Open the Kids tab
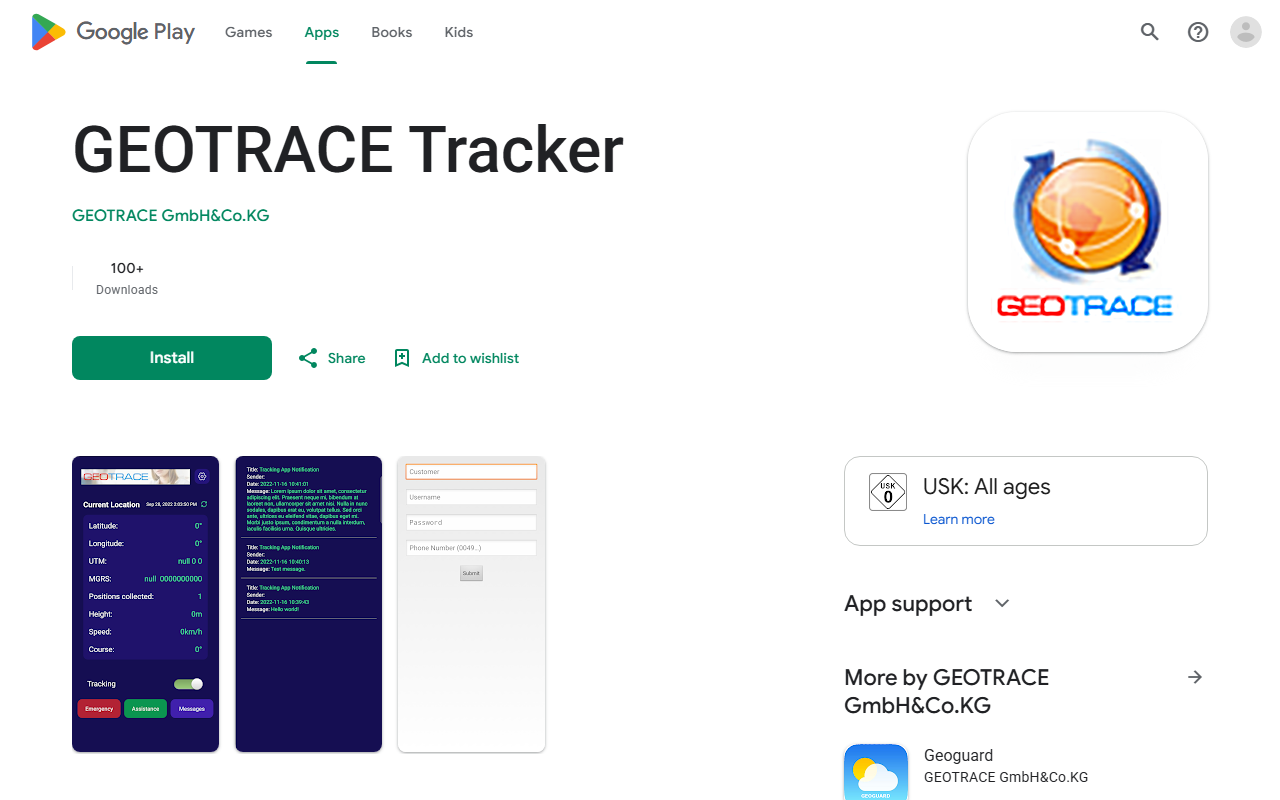The width and height of the screenshot is (1280, 800). pos(459,32)
